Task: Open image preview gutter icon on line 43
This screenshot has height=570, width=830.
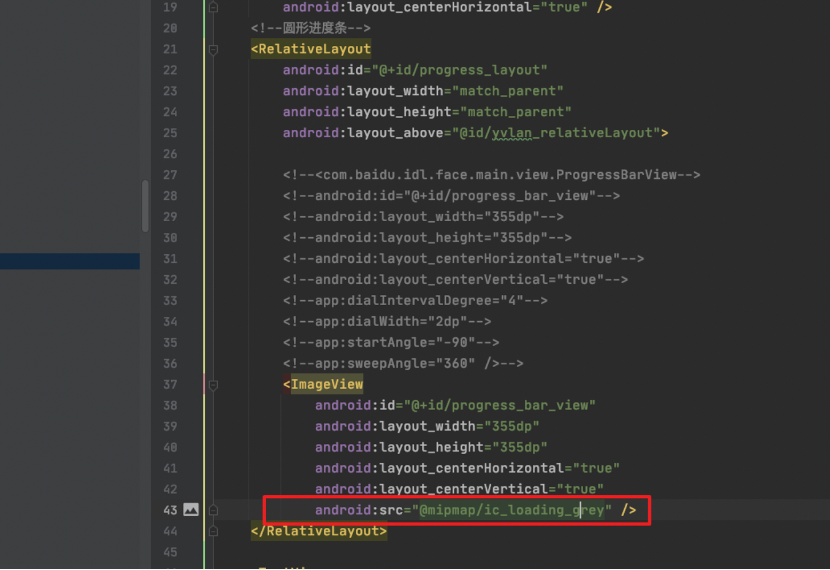Action: [191, 510]
